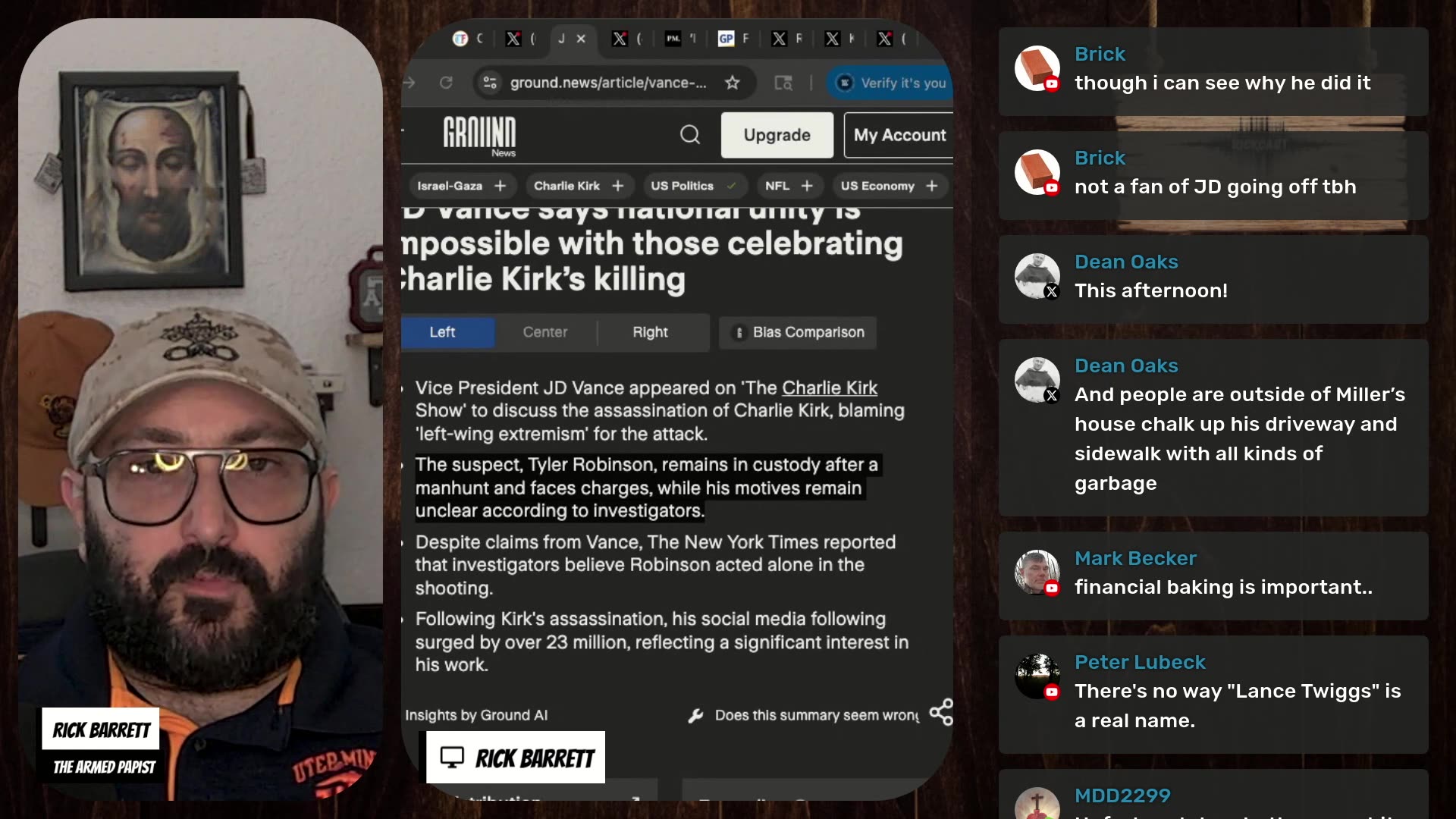Open the Charlie Kirk hyperlink in the summary
Screen dimensions: 1456x819
click(829, 388)
